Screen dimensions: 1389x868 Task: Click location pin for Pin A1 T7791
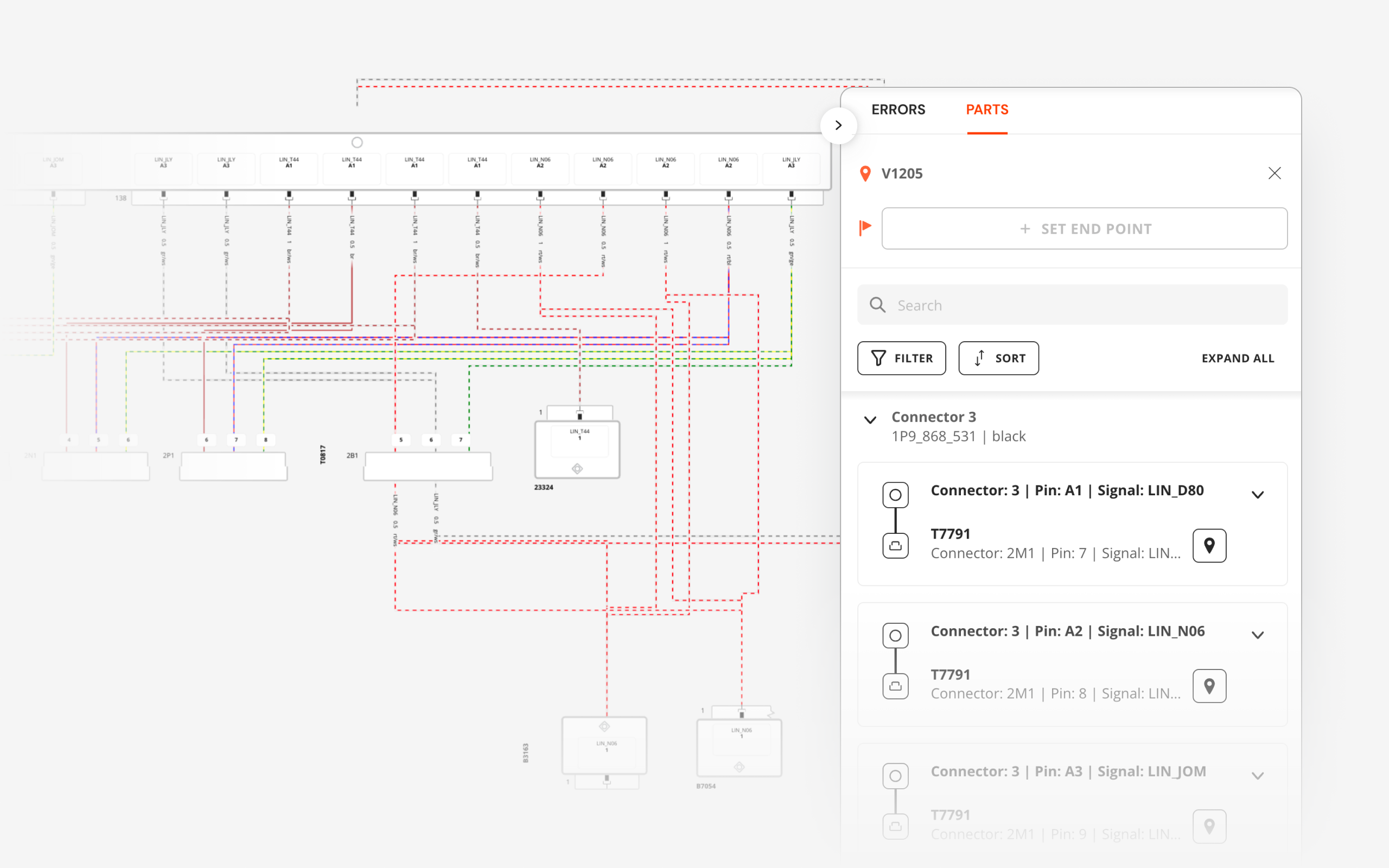tap(1209, 545)
